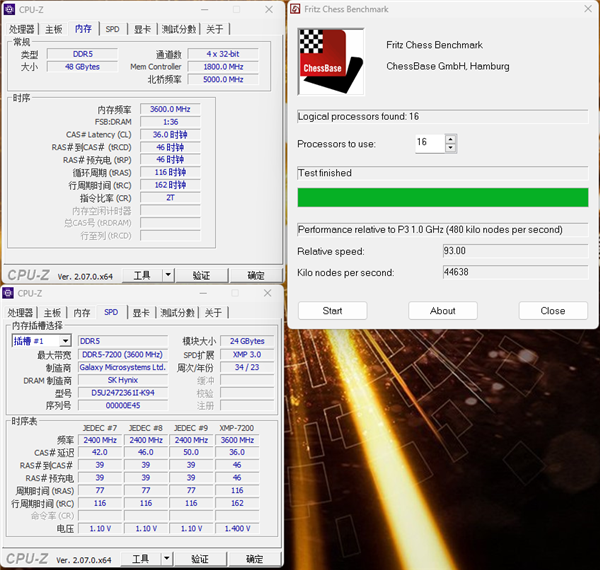This screenshot has width=600, height=570.
Task: Click 验证 button in the memory (内存) window
Action: coord(201,275)
